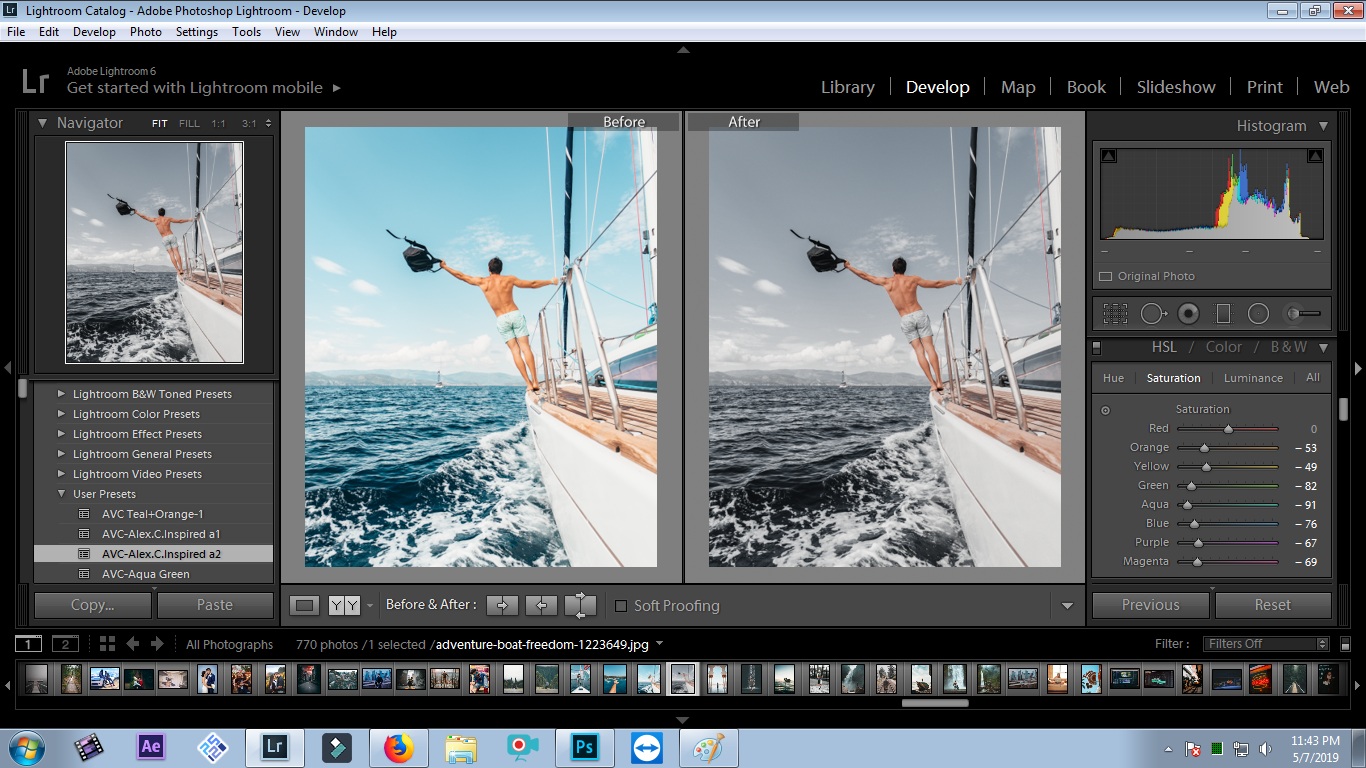Viewport: 1366px width, 768px height.
Task: Expand Lightroom Color Presets folder
Action: (62, 414)
